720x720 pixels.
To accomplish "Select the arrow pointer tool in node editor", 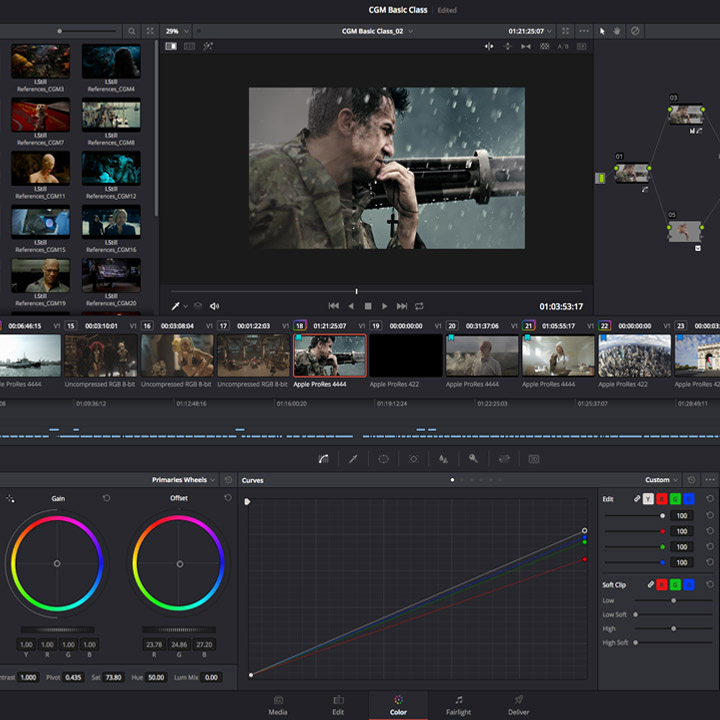I will (602, 31).
